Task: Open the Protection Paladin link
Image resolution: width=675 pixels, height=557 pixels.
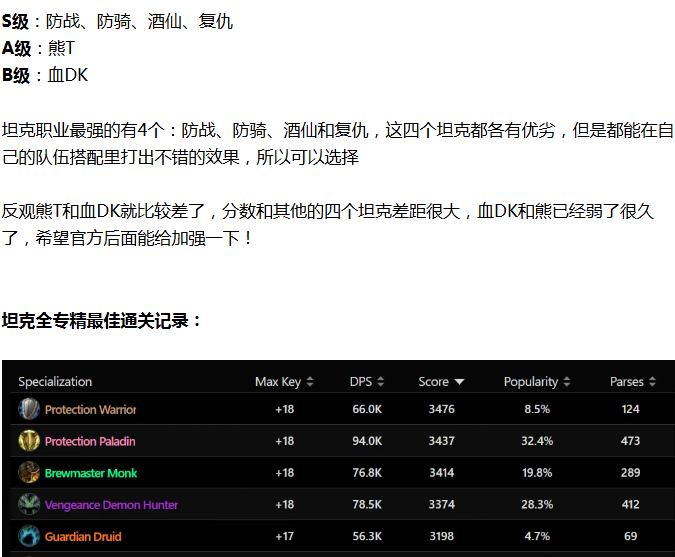Action: tap(90, 441)
